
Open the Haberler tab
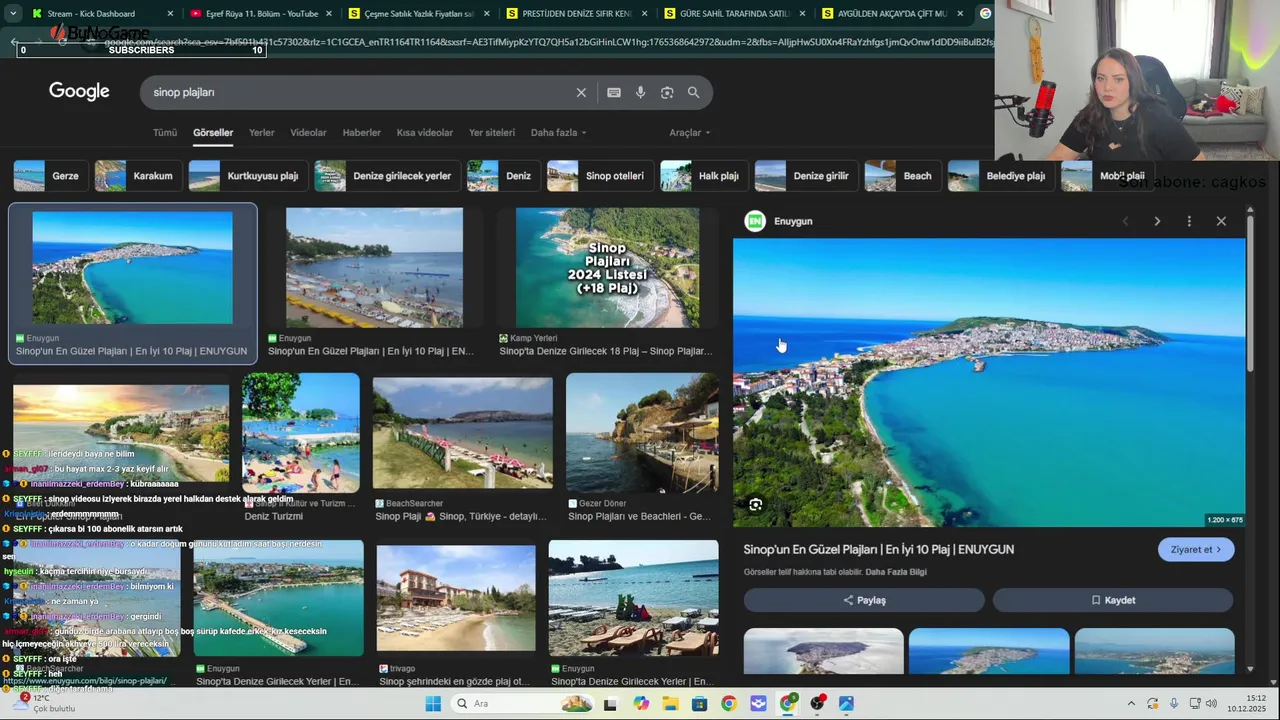[361, 133]
